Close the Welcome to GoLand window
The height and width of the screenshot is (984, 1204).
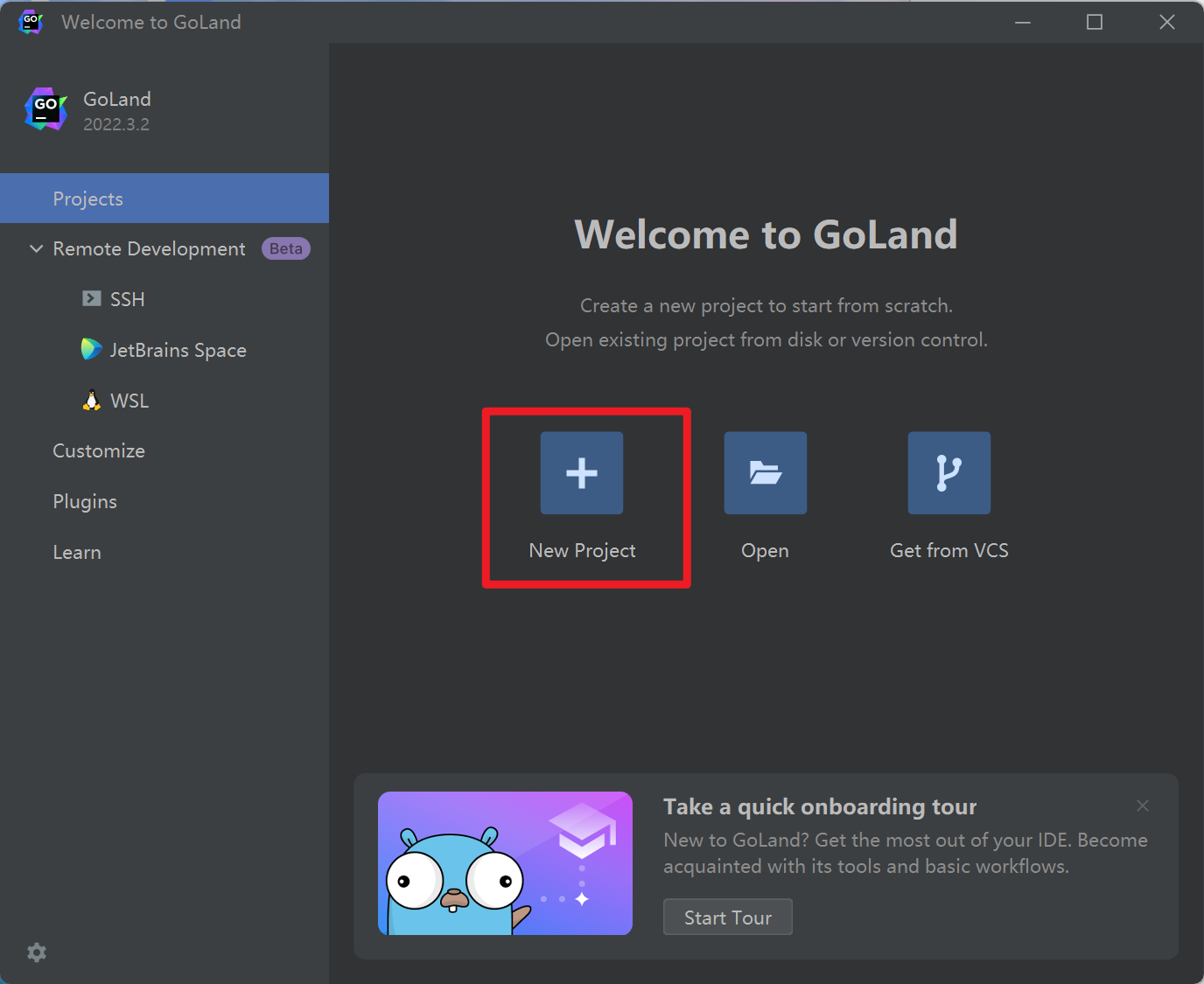point(1167,22)
